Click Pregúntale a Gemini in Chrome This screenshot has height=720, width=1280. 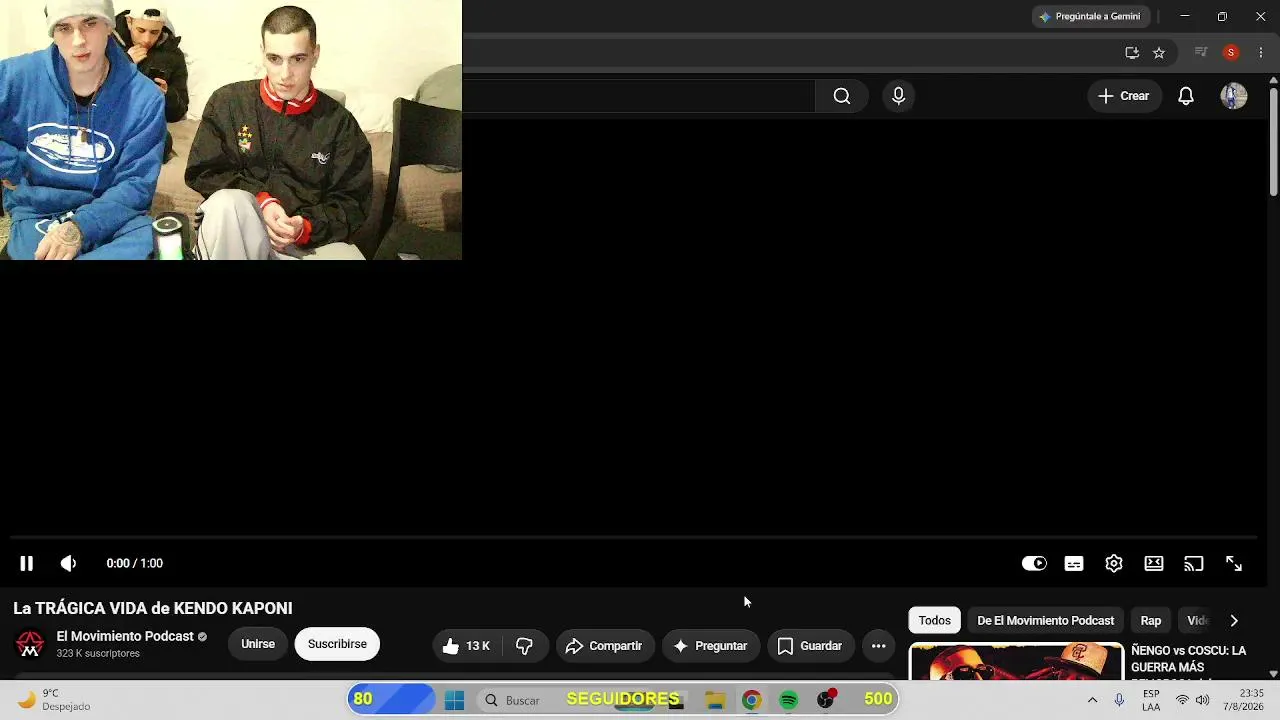(x=1090, y=16)
